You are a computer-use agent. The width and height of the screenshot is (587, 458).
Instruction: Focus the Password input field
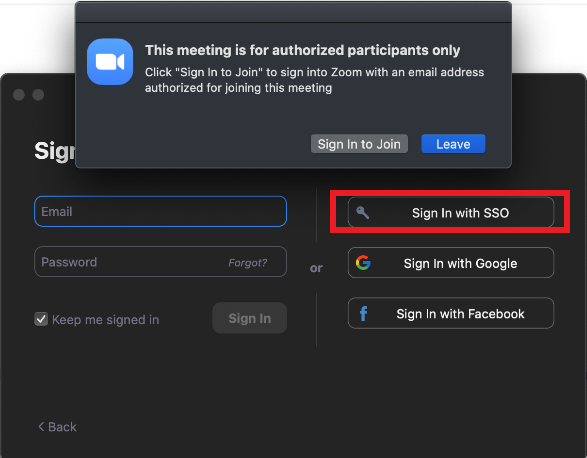click(x=160, y=261)
